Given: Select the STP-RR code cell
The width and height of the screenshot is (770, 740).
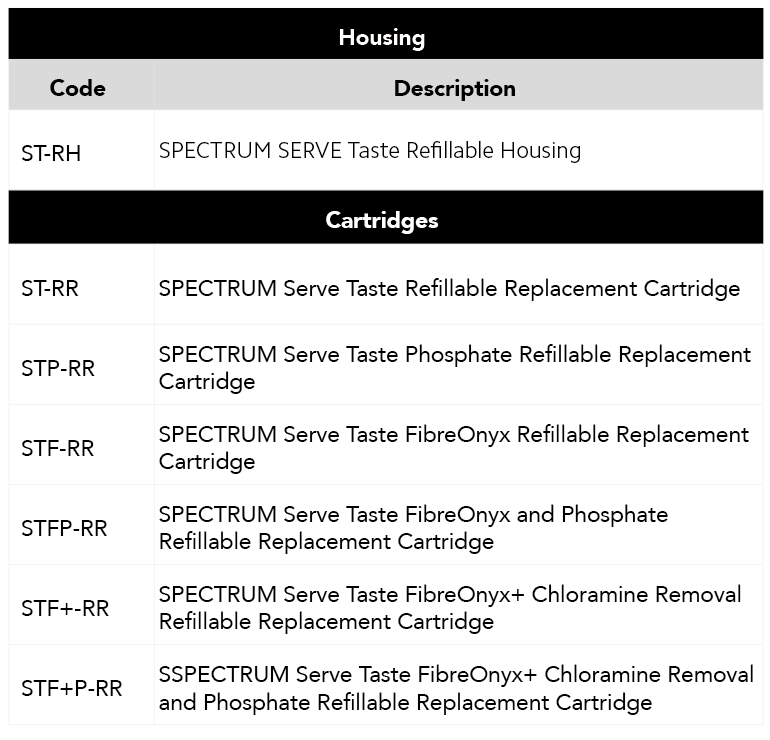Looking at the screenshot, I should [x=58, y=368].
